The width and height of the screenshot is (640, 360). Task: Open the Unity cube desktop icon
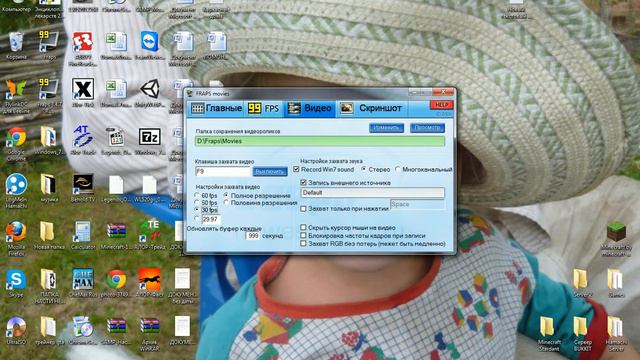150,90
